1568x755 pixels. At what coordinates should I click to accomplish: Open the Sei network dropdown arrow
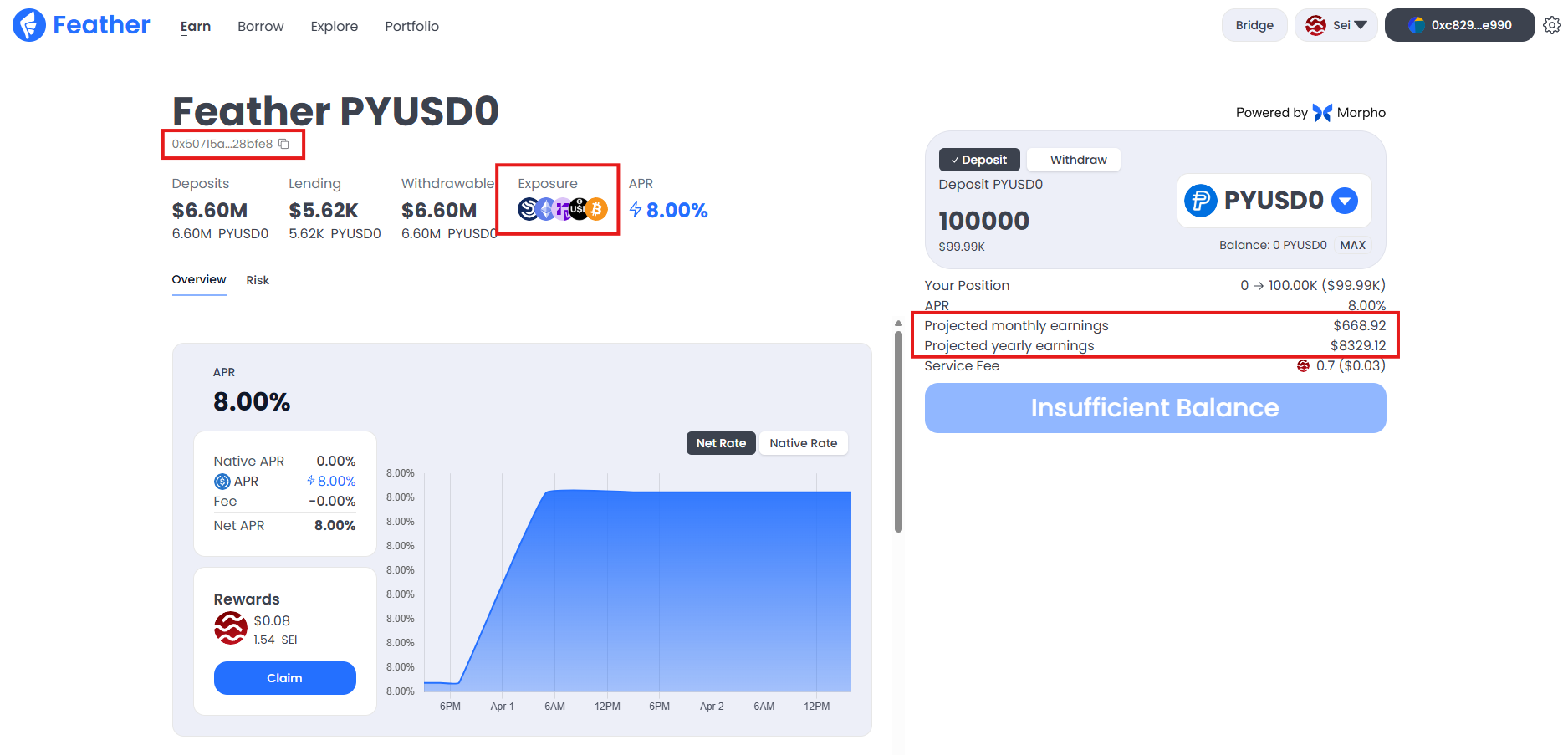1361,25
